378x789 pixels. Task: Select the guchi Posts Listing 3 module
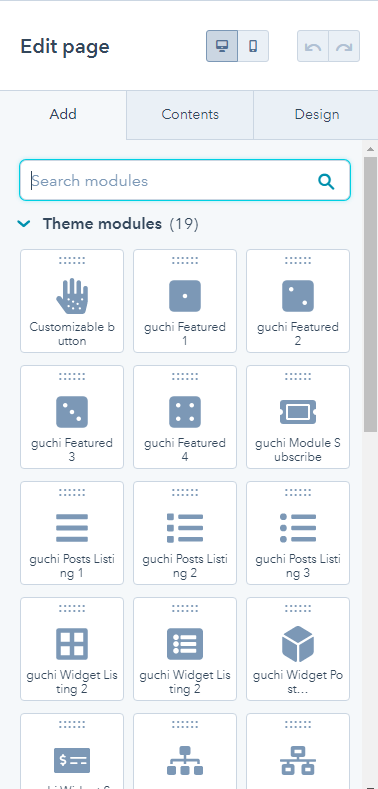click(x=298, y=533)
